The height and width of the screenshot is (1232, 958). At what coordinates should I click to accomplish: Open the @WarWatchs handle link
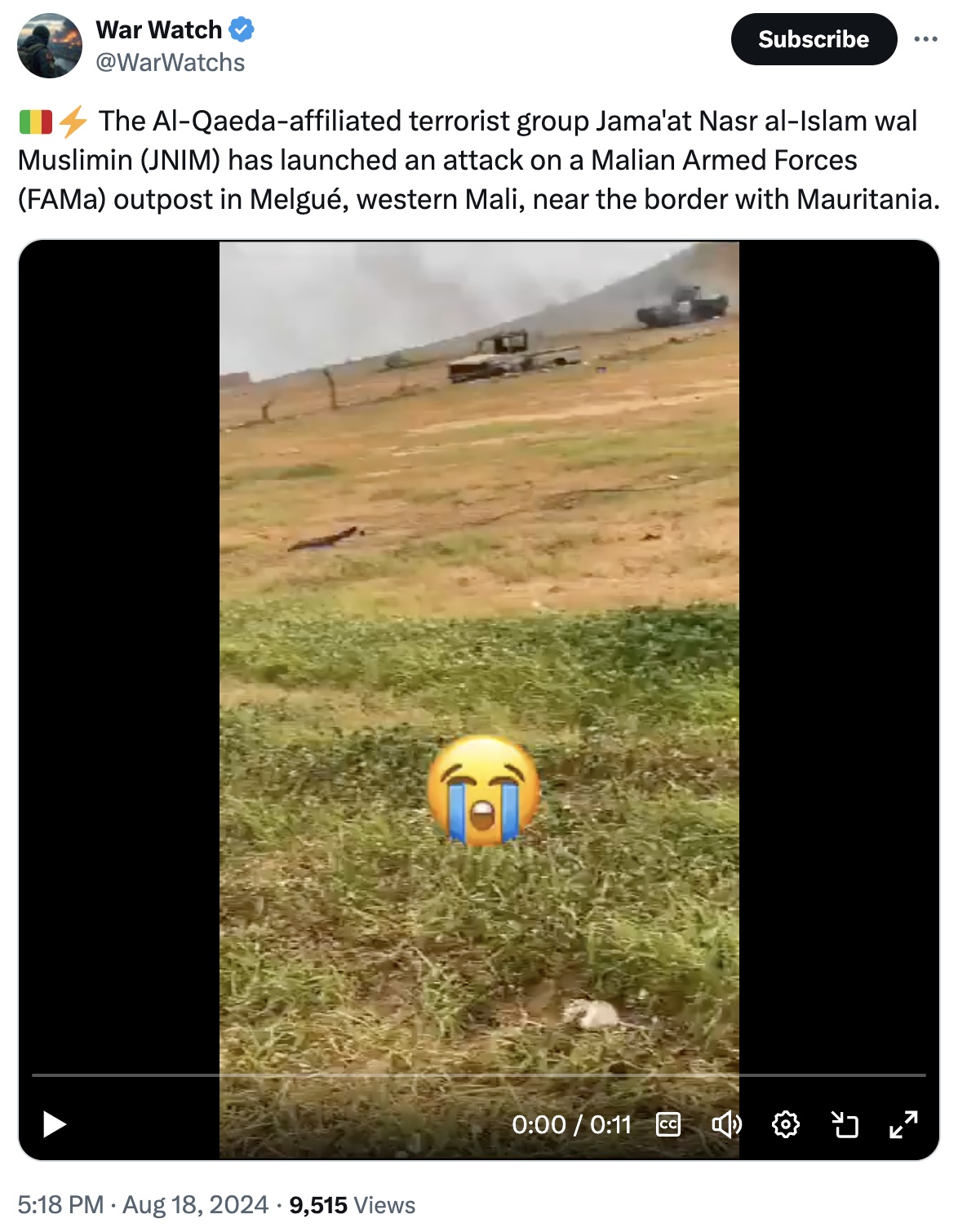(171, 63)
